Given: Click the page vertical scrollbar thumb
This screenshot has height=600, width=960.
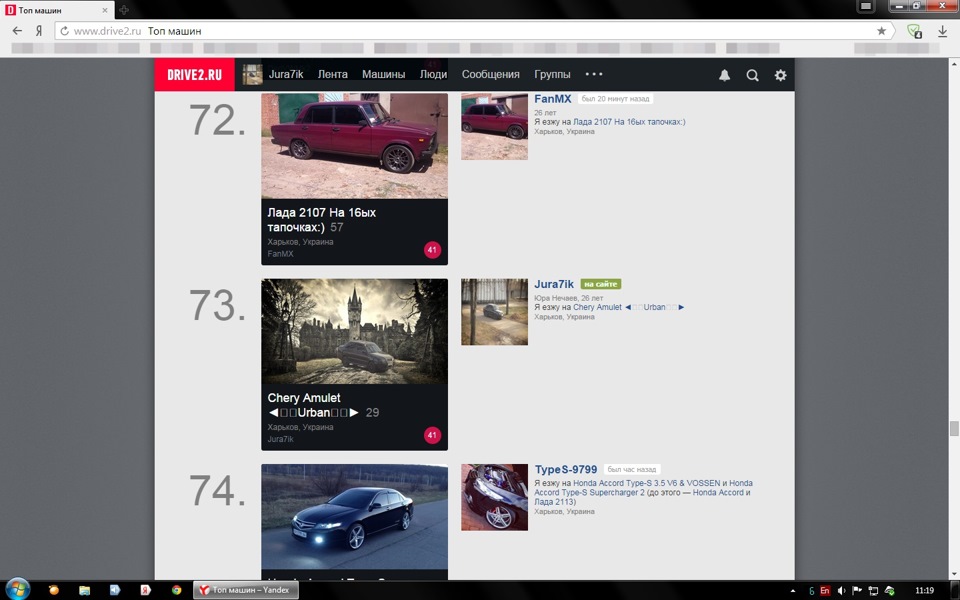Looking at the screenshot, I should pyautogui.click(x=953, y=429).
